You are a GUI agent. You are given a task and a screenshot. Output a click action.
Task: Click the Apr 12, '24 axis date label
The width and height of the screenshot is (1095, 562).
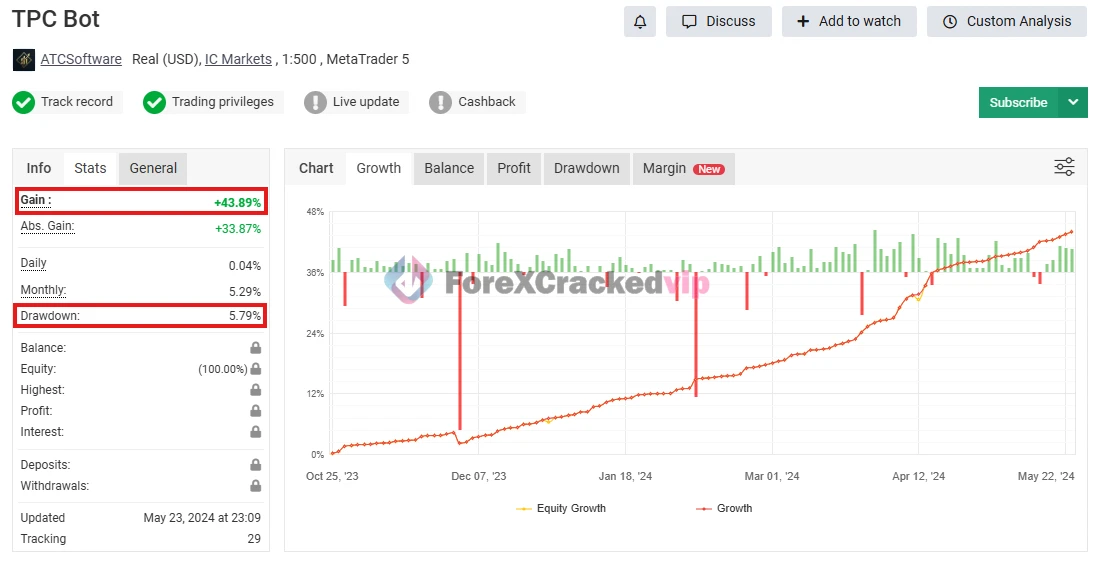[x=918, y=476]
